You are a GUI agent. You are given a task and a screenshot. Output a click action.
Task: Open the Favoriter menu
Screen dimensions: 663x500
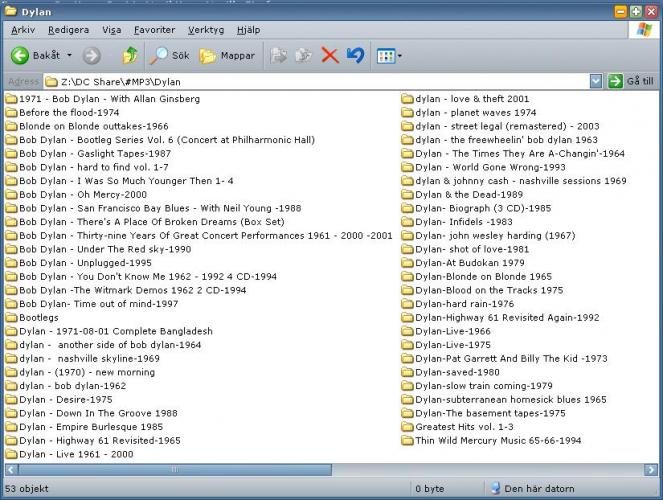(154, 30)
